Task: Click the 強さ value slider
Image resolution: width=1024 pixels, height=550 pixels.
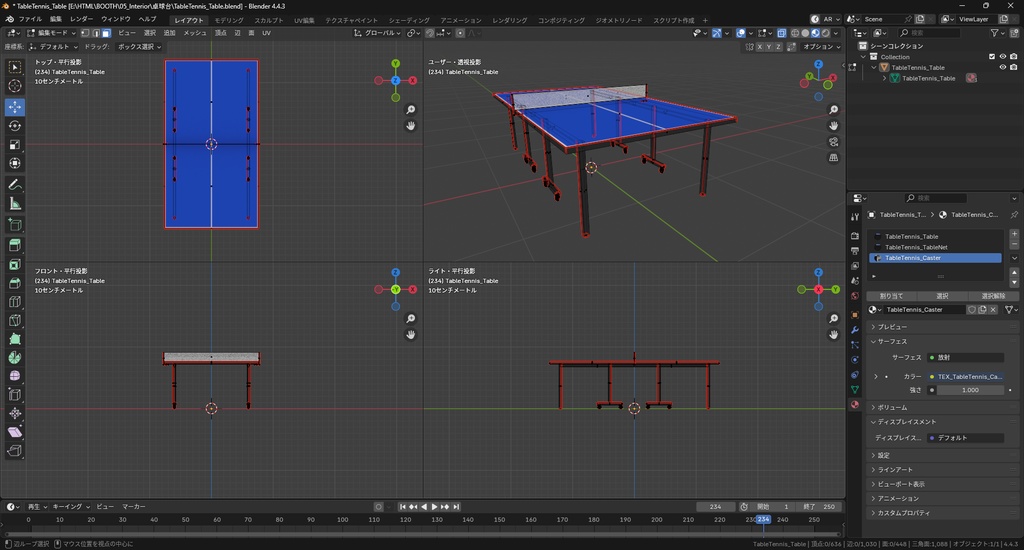Action: point(968,390)
